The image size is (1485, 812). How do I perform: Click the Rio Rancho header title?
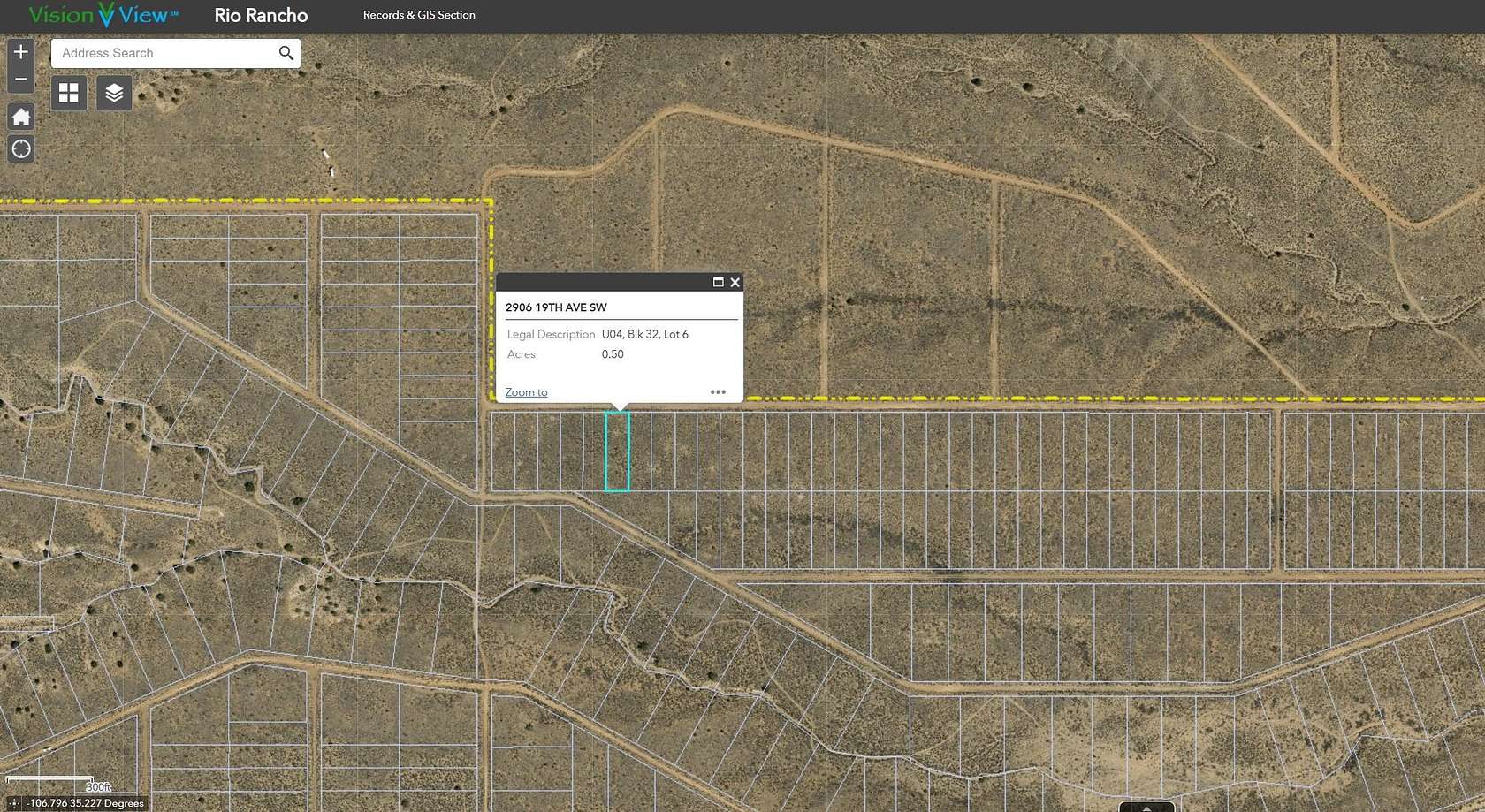pos(260,15)
